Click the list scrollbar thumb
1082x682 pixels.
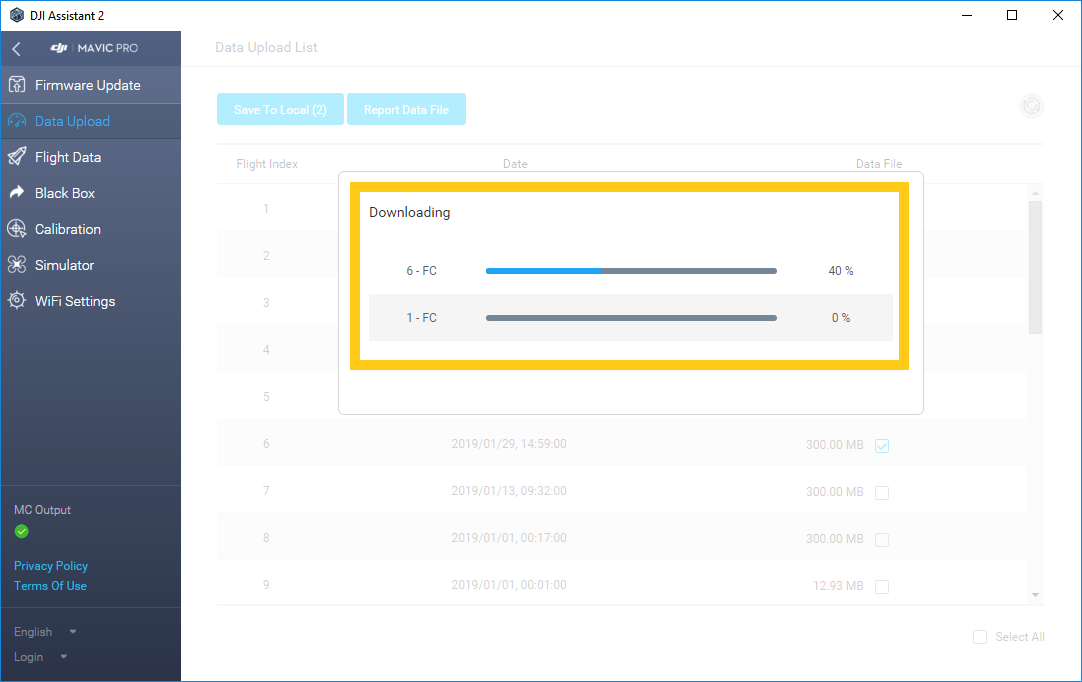click(1035, 267)
